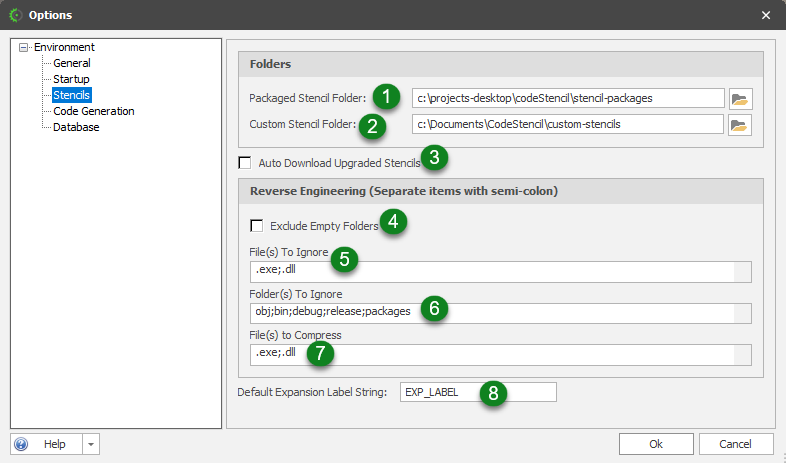Browse for Packaged Stencil Folder

coord(740,98)
